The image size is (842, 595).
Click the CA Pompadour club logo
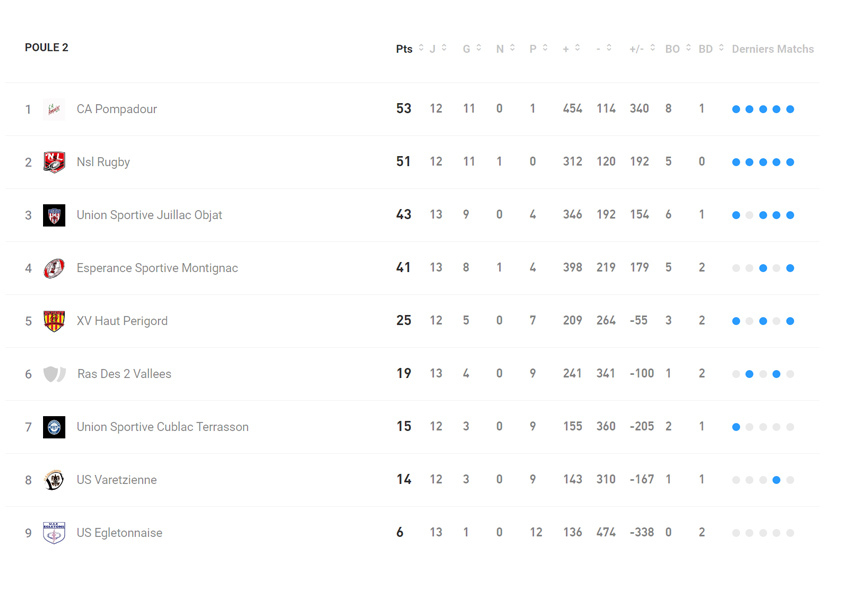[x=54, y=109]
